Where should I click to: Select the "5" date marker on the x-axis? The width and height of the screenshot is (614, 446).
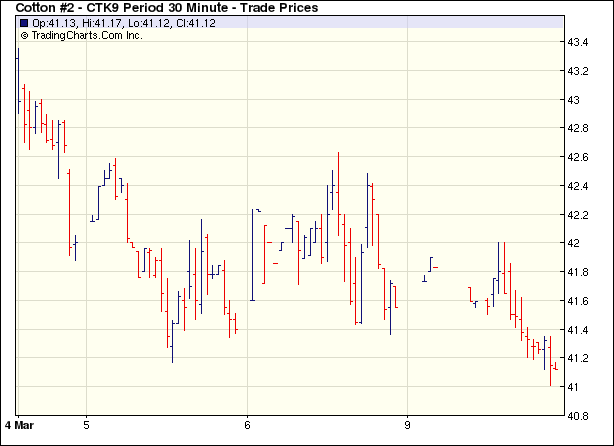[x=87, y=426]
